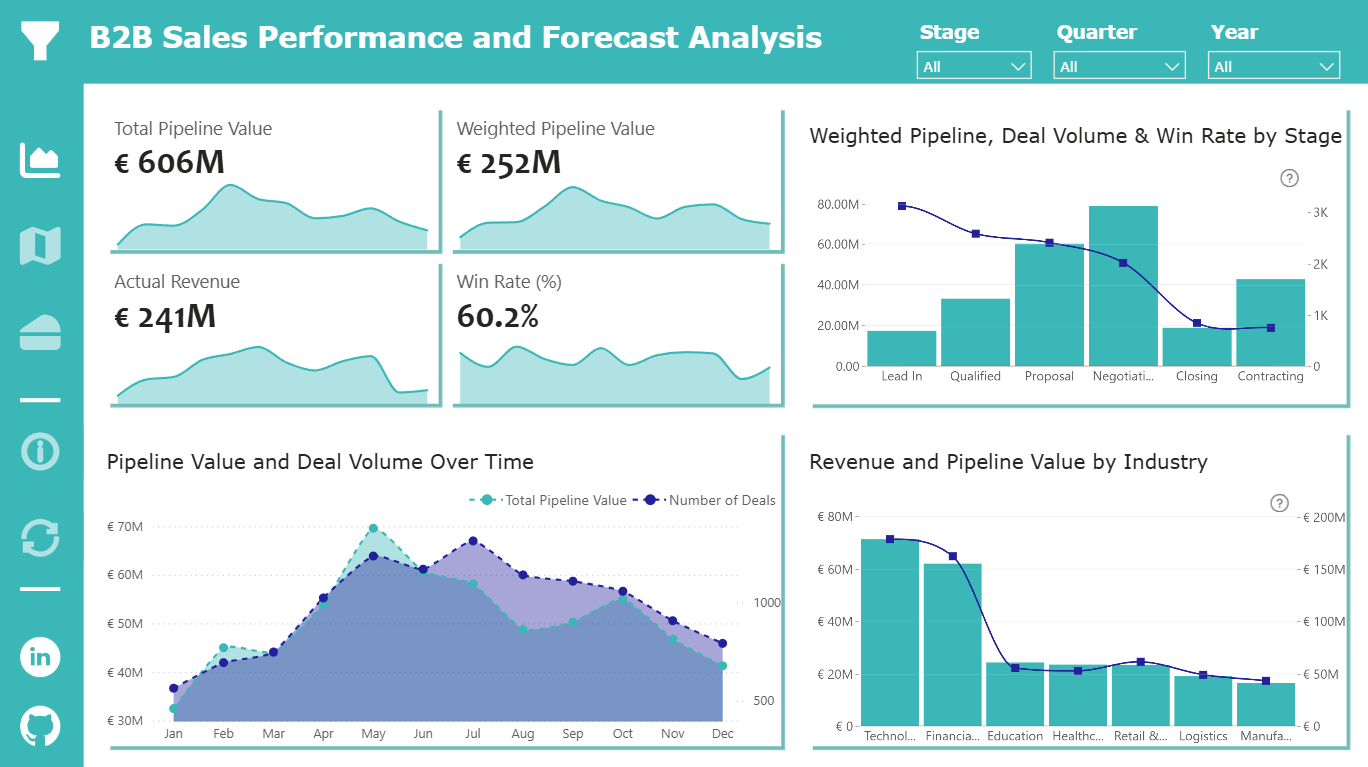Expand the Quarter filter dropdown
1368x767 pixels.
[x=1119, y=66]
